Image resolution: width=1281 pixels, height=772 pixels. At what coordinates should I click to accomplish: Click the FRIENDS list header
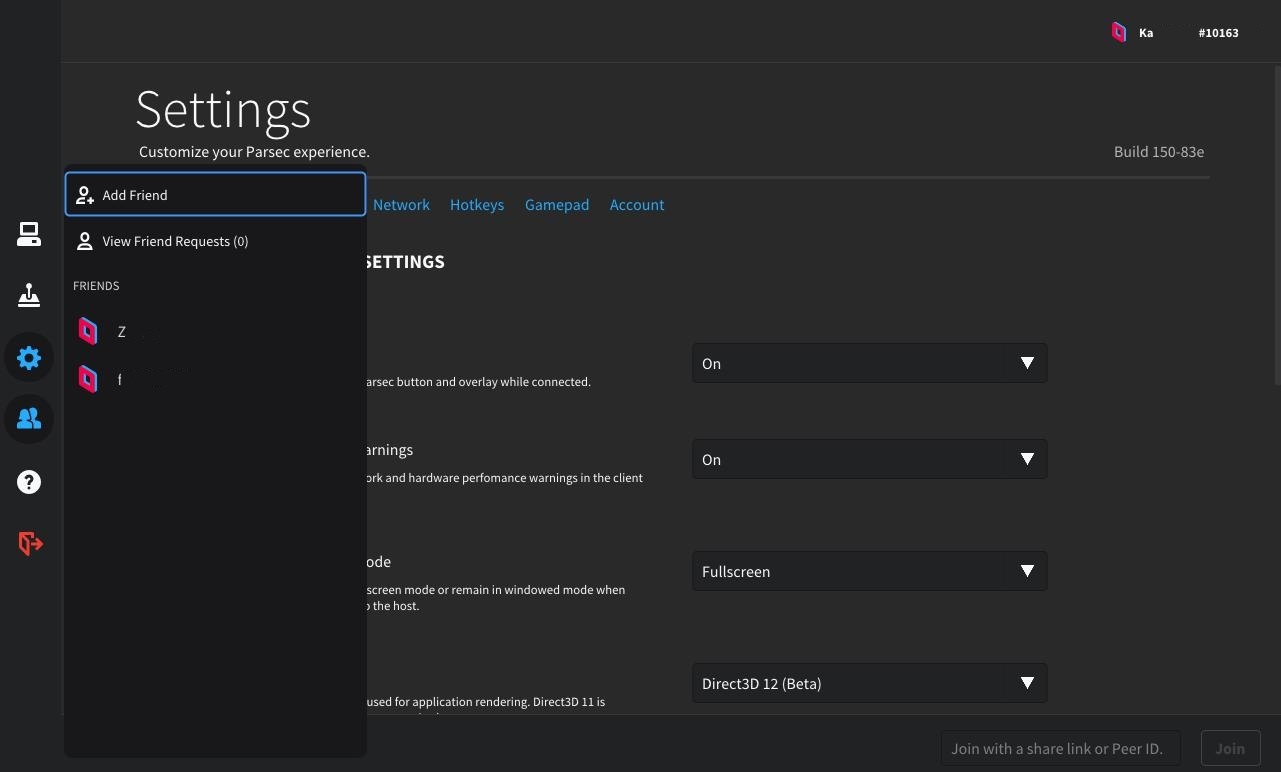(96, 286)
